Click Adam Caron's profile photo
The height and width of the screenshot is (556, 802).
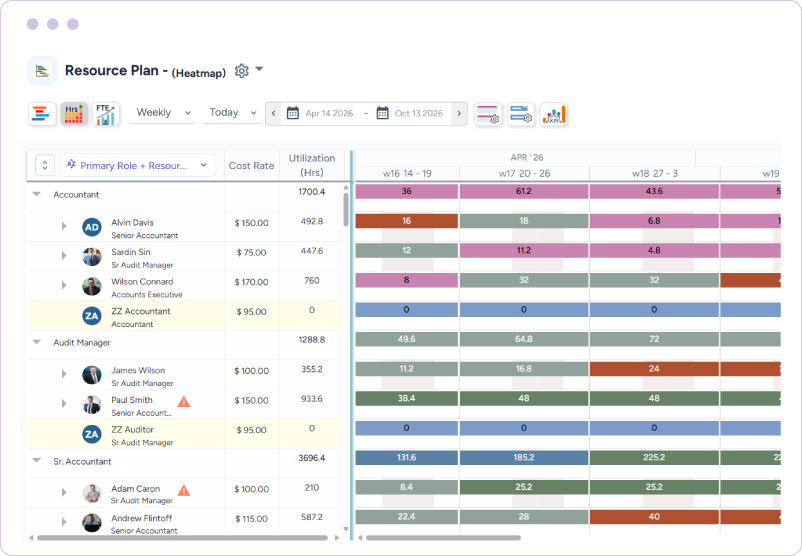point(92,493)
